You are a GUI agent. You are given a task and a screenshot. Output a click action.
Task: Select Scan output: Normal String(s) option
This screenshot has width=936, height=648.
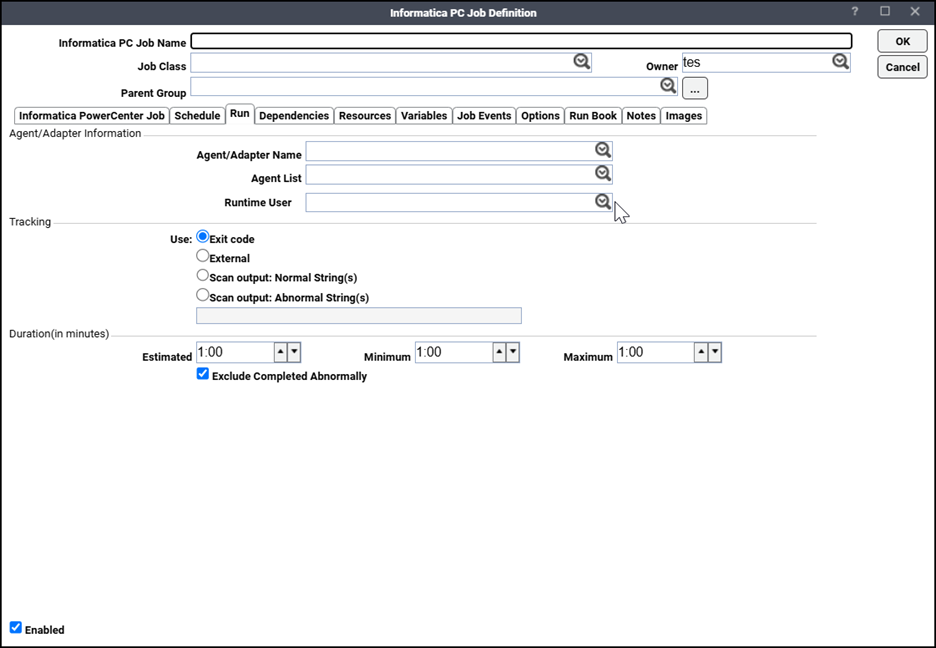pos(203,276)
